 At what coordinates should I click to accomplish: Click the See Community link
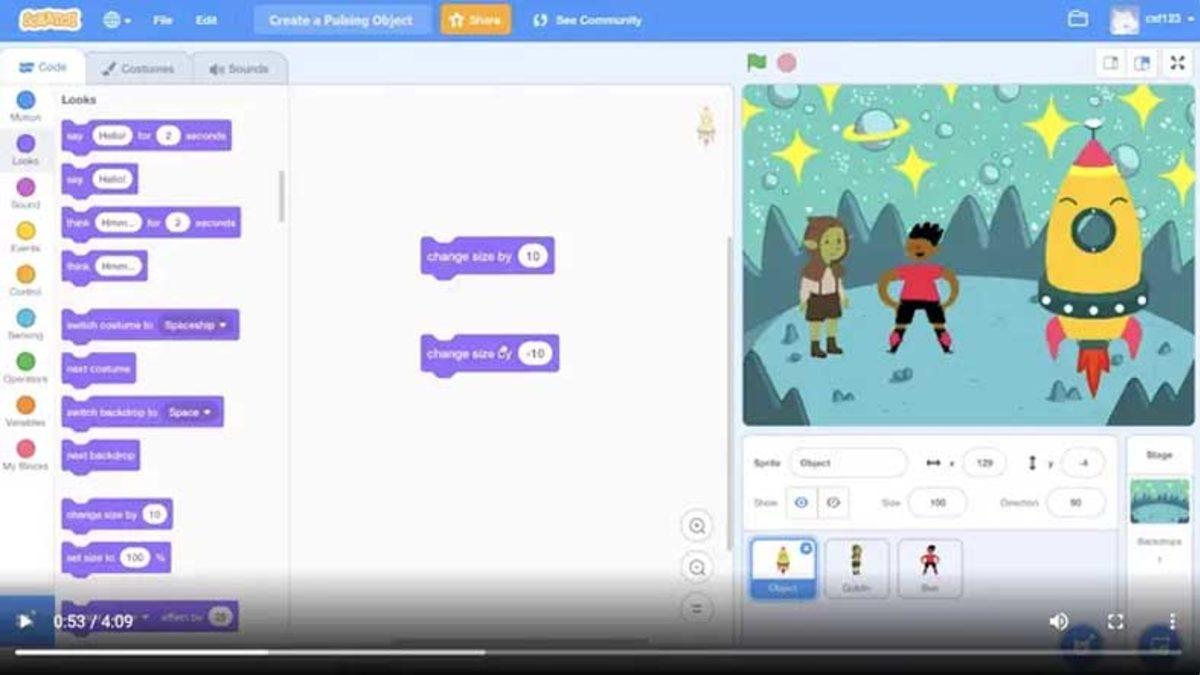click(x=587, y=20)
